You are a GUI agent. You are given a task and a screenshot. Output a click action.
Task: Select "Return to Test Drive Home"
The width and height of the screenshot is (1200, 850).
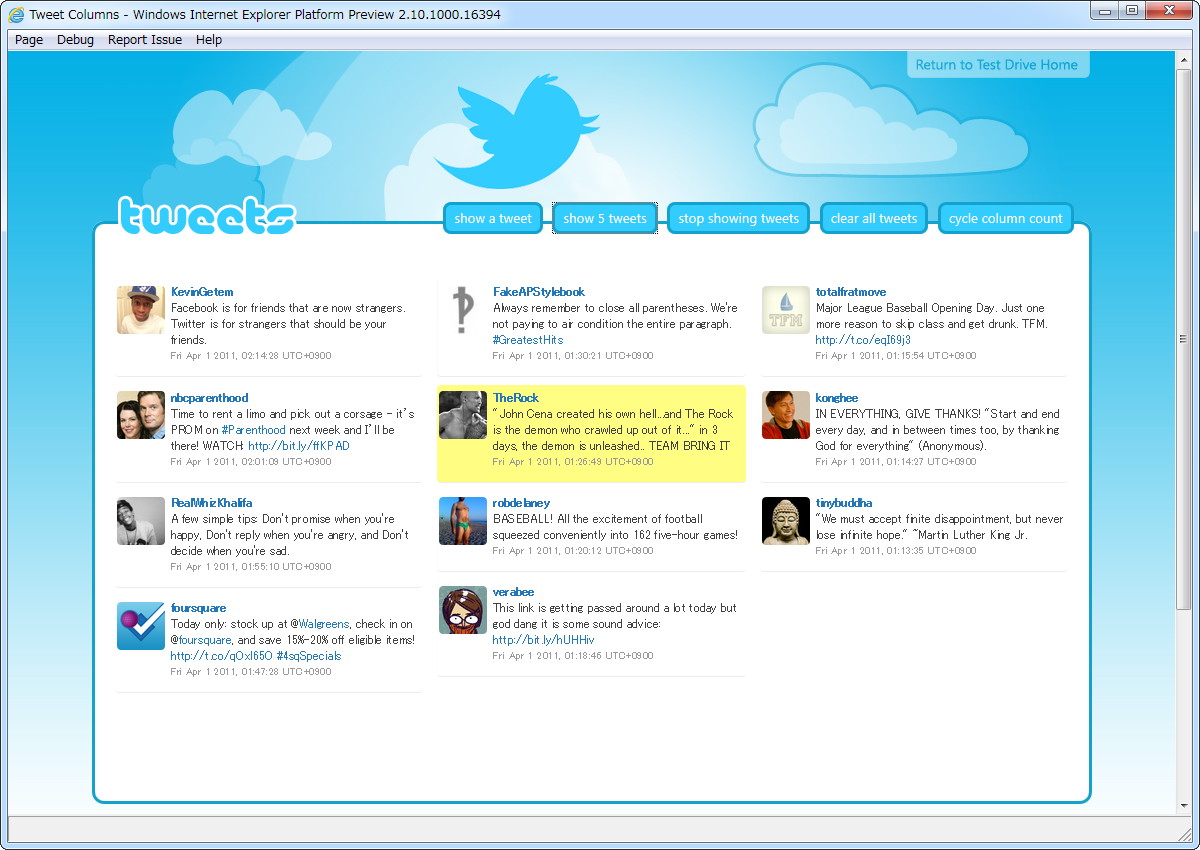pyautogui.click(x=997, y=64)
